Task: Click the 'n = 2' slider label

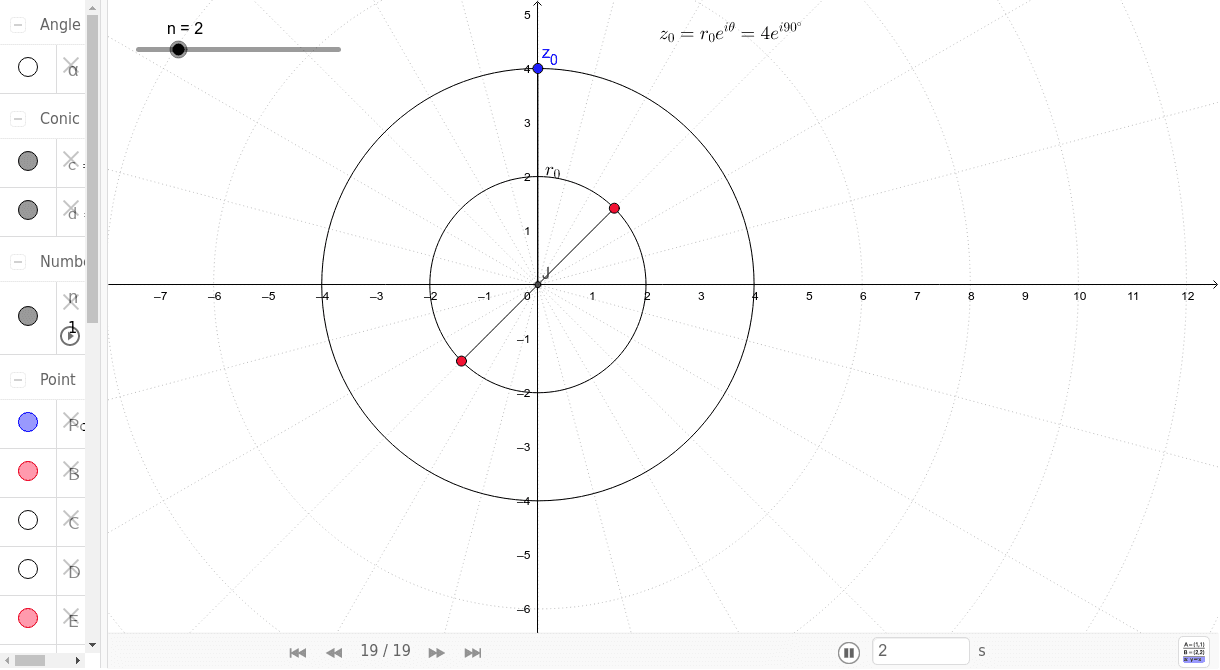Action: pos(185,28)
